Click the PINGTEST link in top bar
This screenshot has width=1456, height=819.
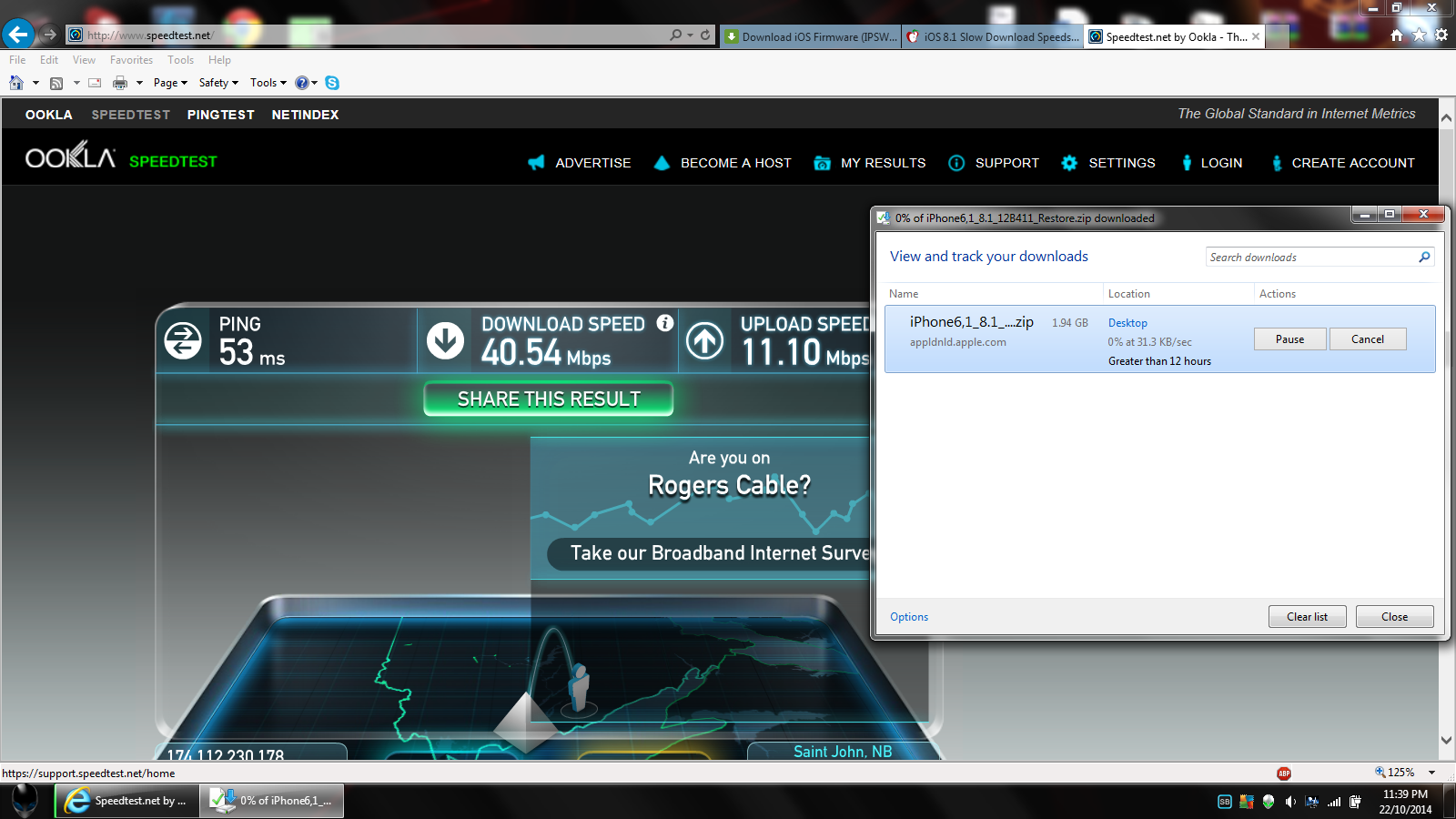(221, 115)
